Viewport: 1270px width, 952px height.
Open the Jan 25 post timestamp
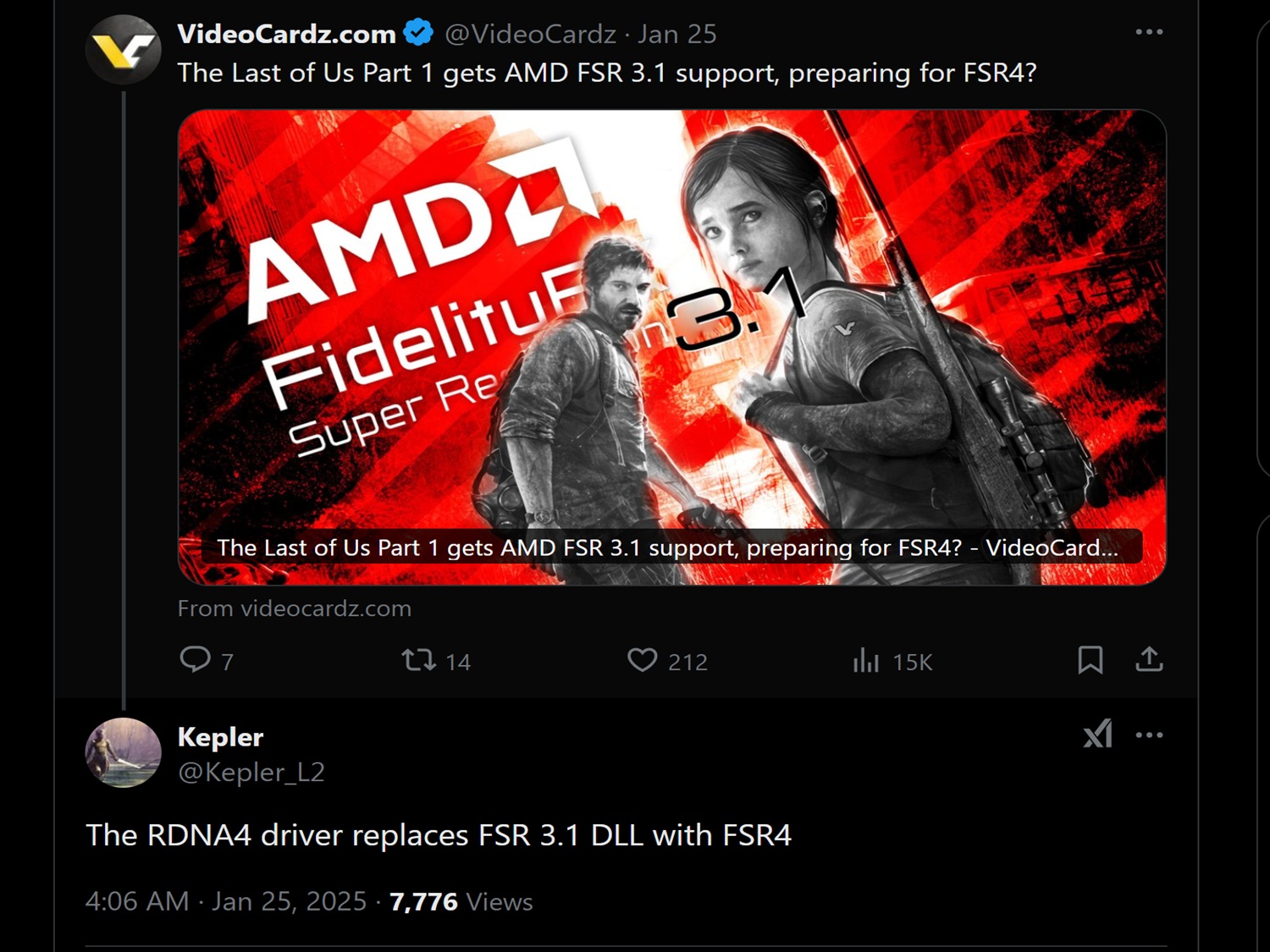(x=676, y=34)
